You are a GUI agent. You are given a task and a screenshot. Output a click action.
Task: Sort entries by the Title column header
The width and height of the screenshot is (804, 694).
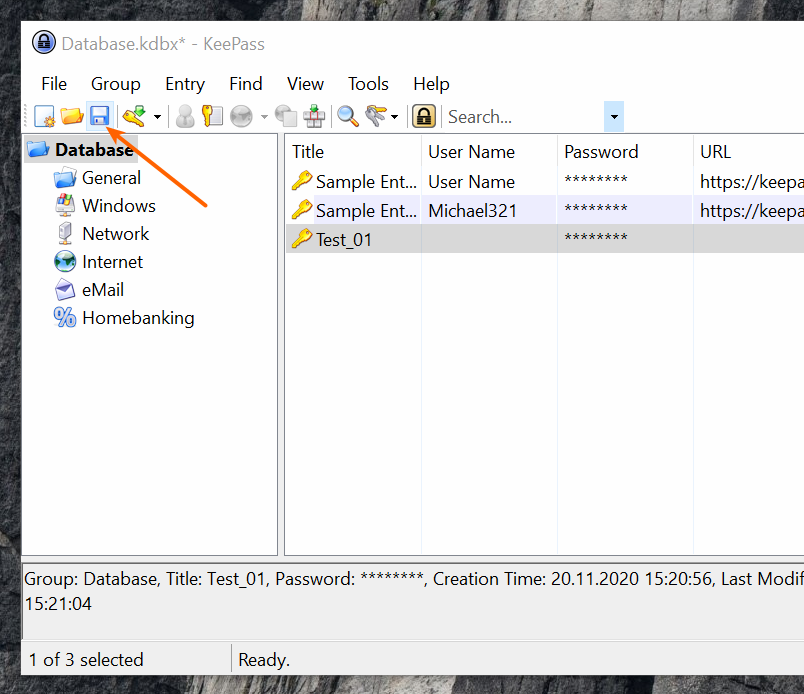pyautogui.click(x=352, y=152)
